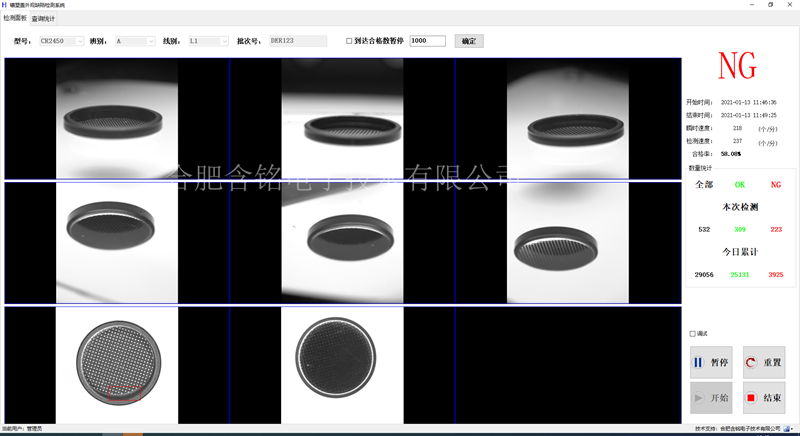Select the top-left battery side-view camera image
This screenshot has height=436, width=800.
(x=118, y=118)
